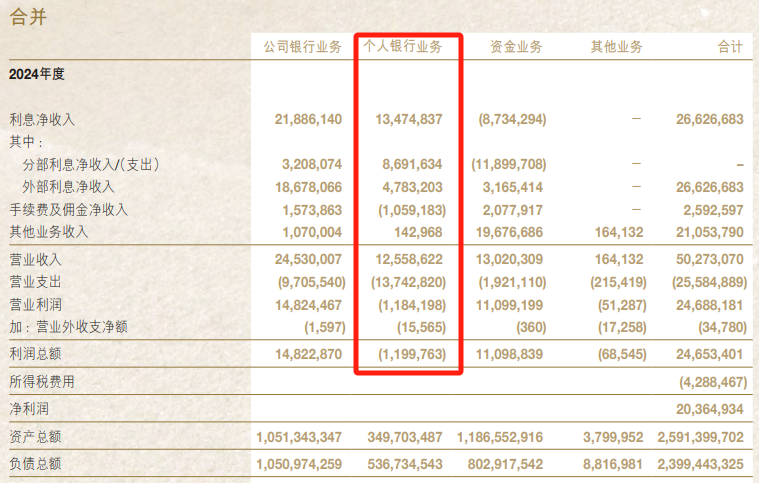Click the value 24,530,007

pyautogui.click(x=308, y=259)
